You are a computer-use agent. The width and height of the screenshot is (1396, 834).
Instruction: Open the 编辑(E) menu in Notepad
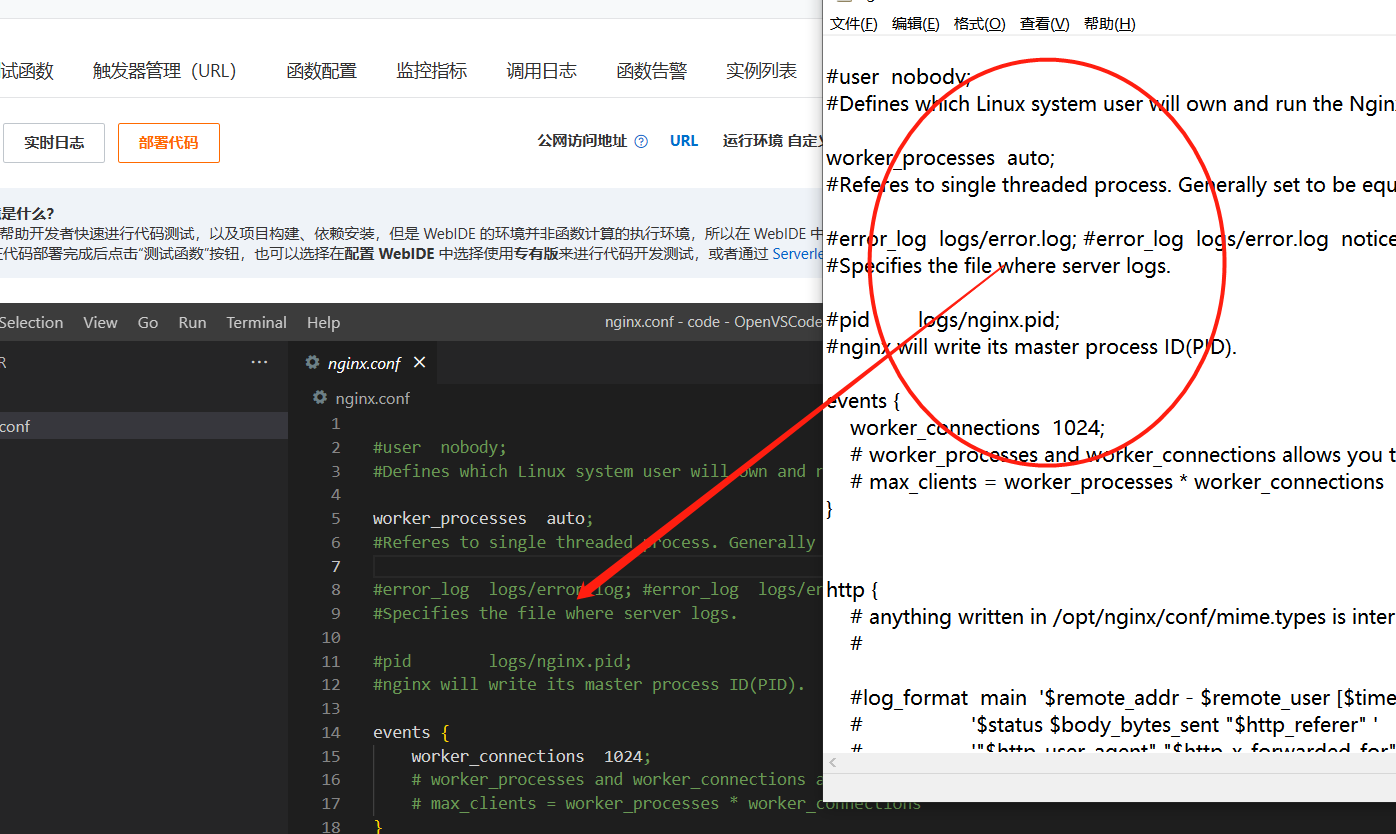pyautogui.click(x=915, y=23)
